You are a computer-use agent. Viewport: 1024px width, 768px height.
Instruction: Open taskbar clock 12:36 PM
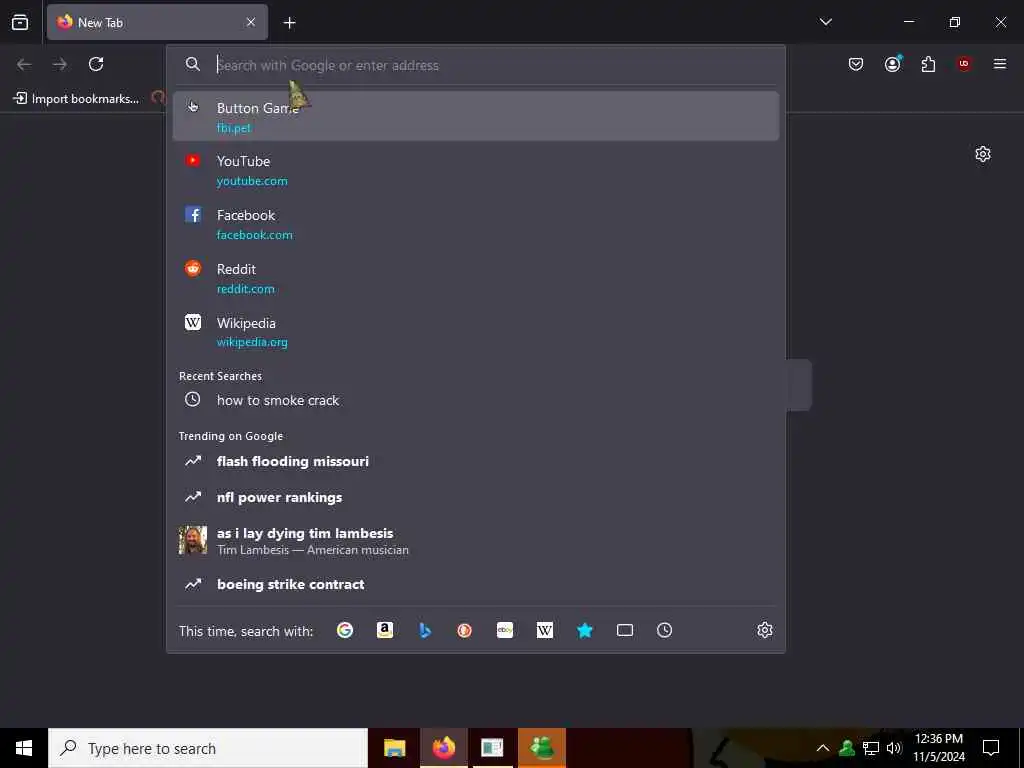pyautogui.click(x=938, y=748)
